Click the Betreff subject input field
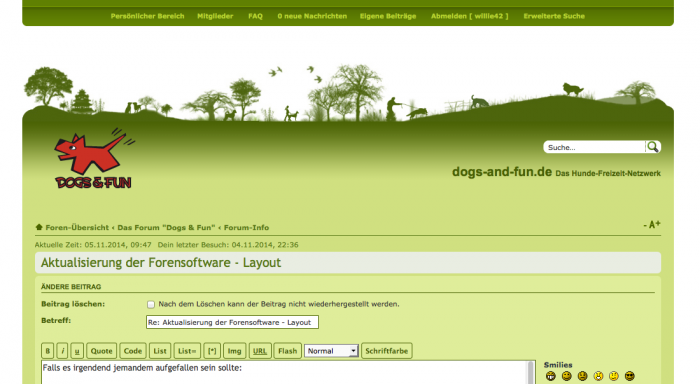Viewport: 700px width, 384px height. [232, 322]
